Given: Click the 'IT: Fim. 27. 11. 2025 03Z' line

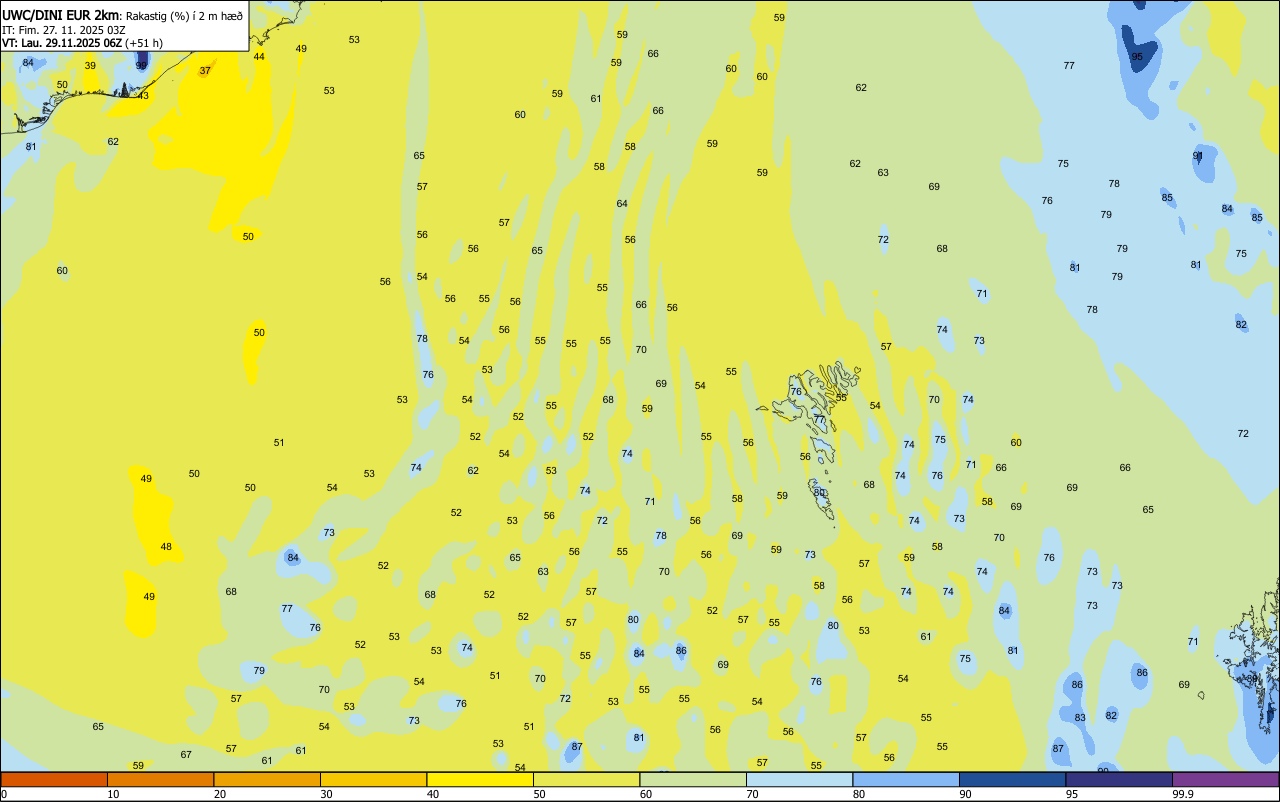Looking at the screenshot, I should click(63, 30).
